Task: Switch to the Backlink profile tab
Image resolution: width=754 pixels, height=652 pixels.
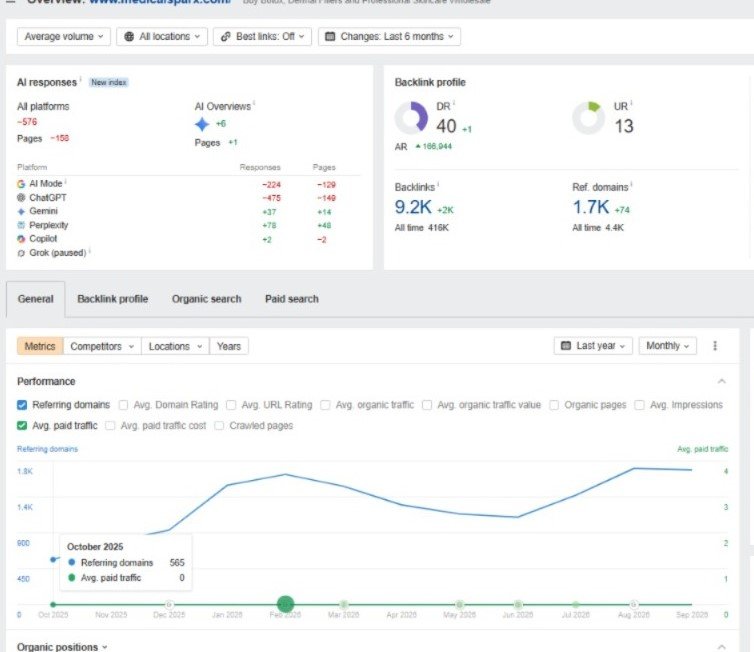Action: (113, 299)
